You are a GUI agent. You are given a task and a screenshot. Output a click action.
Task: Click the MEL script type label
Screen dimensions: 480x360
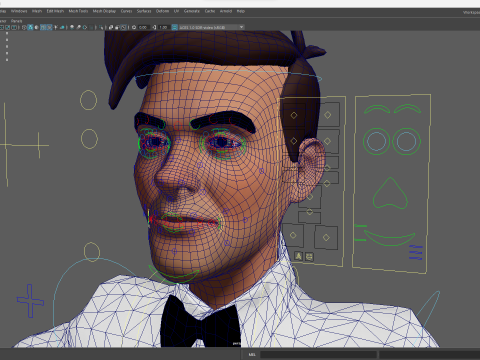252,354
